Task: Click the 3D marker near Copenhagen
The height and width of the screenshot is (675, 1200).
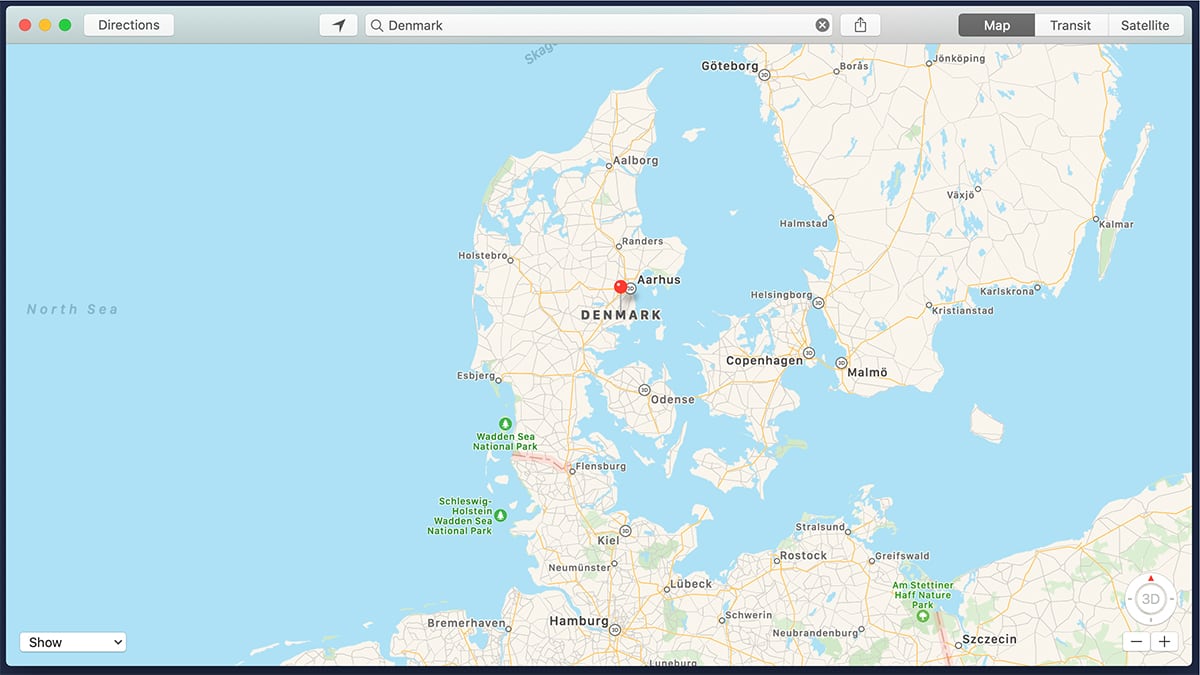Action: pos(808,353)
